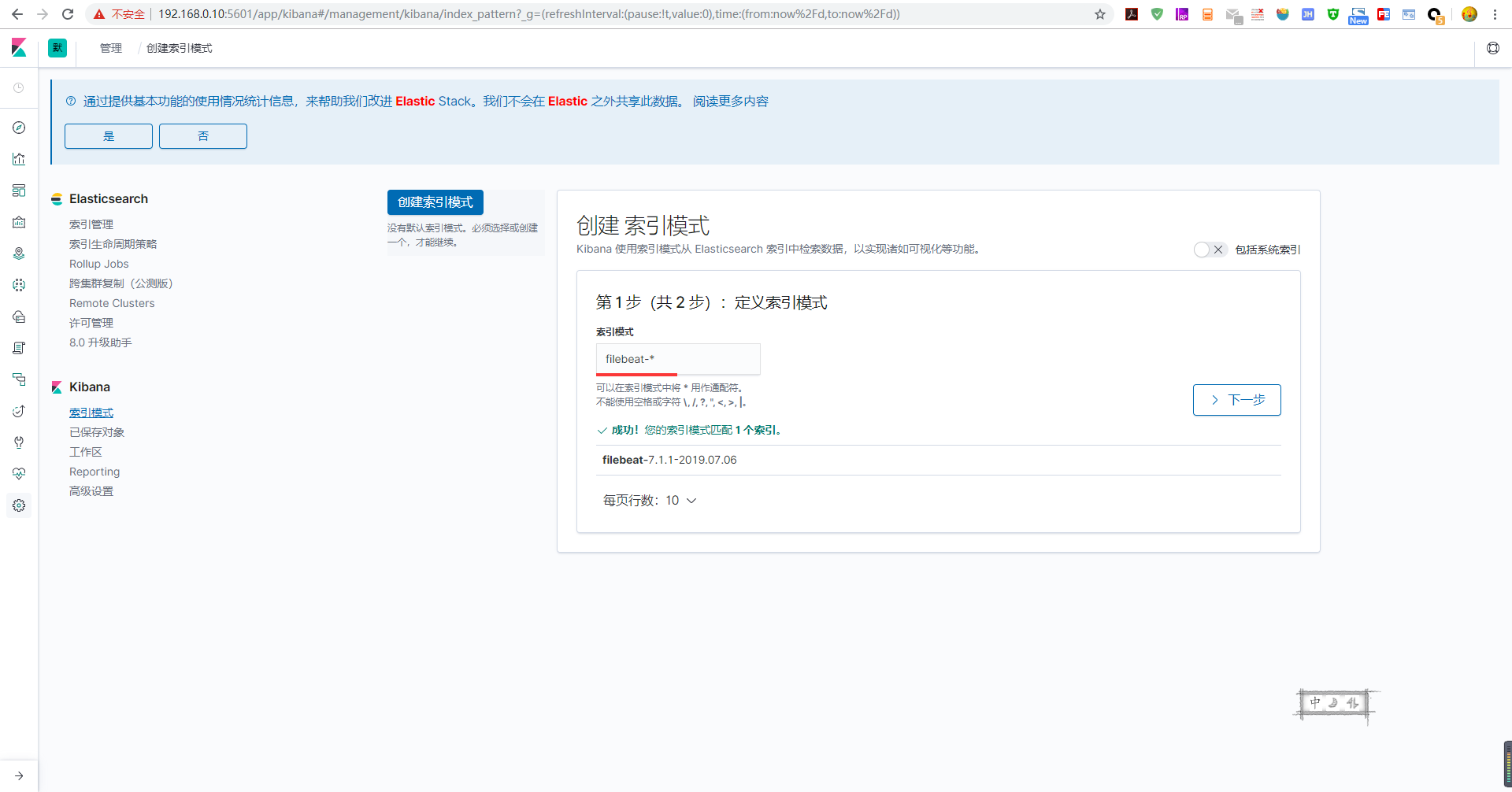Open the recently viewed clock icon

[19, 88]
